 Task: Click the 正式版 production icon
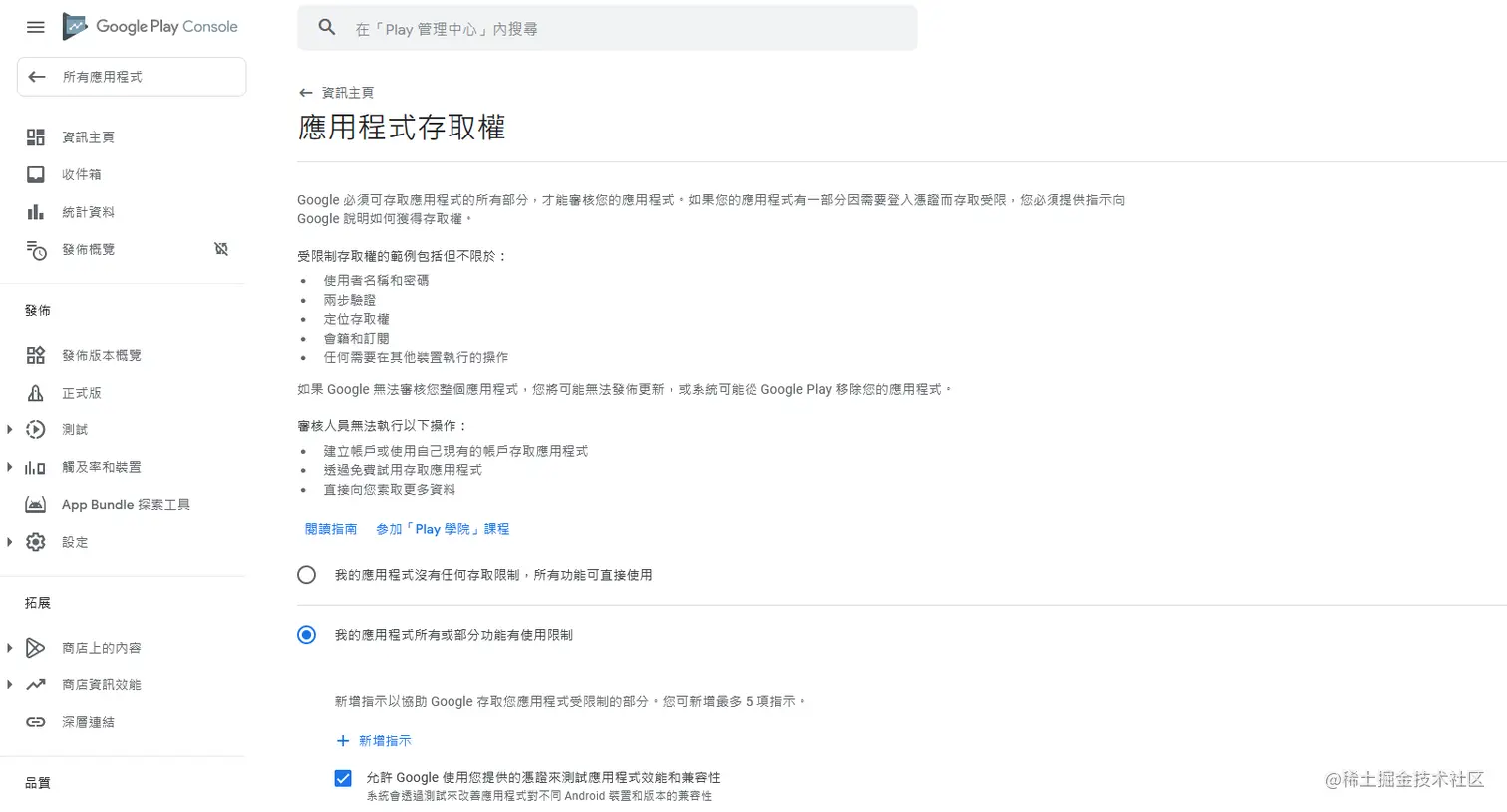(36, 393)
